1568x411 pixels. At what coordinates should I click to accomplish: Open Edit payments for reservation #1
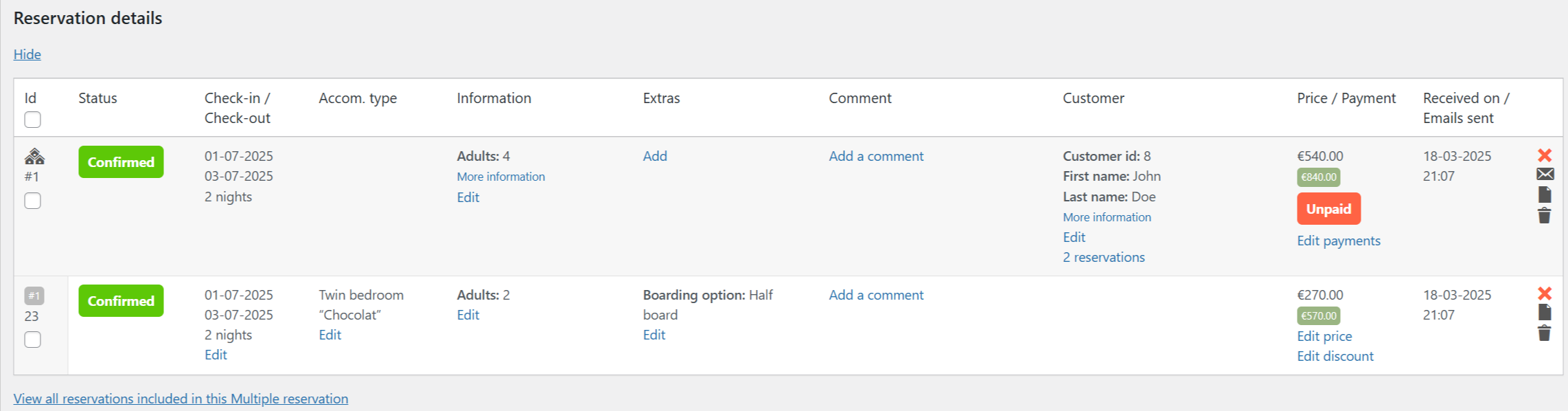1338,241
